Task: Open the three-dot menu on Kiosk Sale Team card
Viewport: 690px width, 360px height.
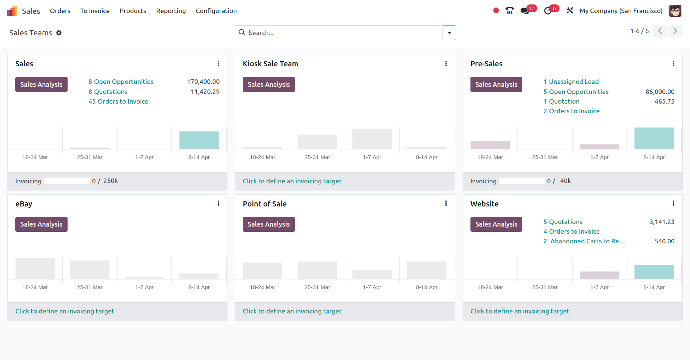Action: click(446, 64)
